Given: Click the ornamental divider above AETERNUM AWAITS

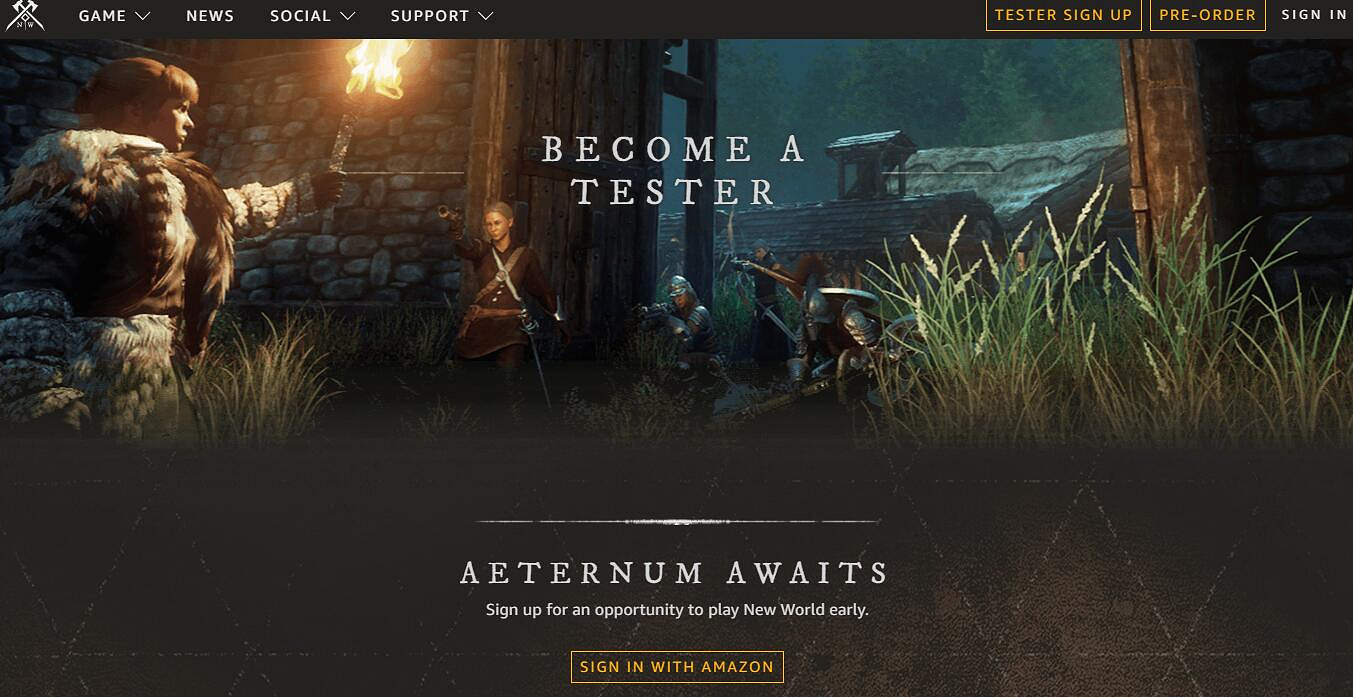Looking at the screenshot, I should click(678, 522).
